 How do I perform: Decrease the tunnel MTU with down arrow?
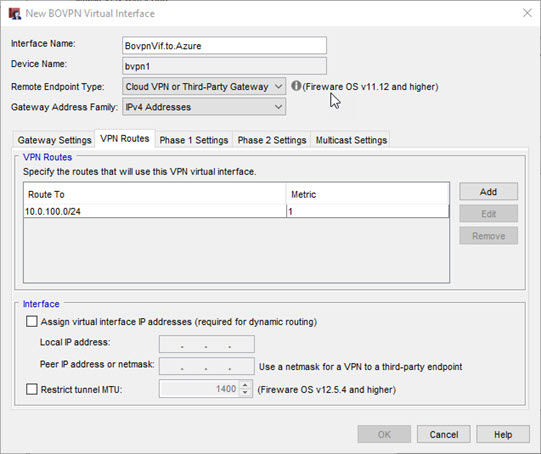coord(245,393)
